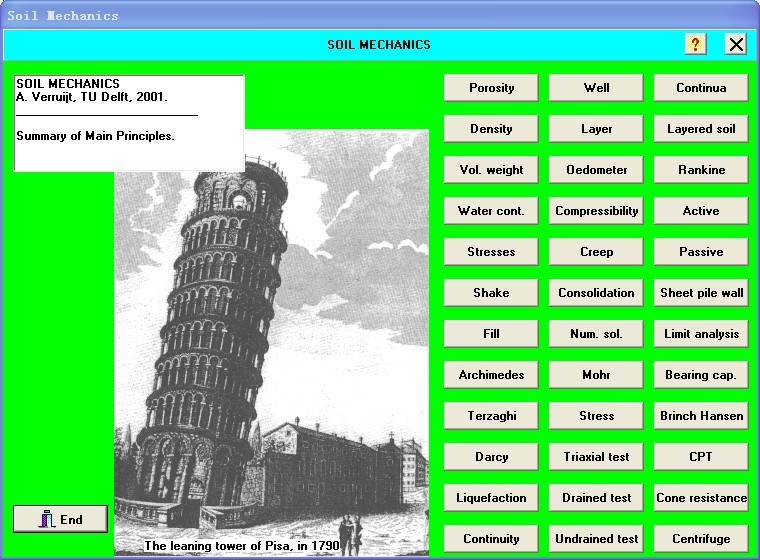760x560 pixels.
Task: Select the Sheet pile wall topic
Action: 701,293
